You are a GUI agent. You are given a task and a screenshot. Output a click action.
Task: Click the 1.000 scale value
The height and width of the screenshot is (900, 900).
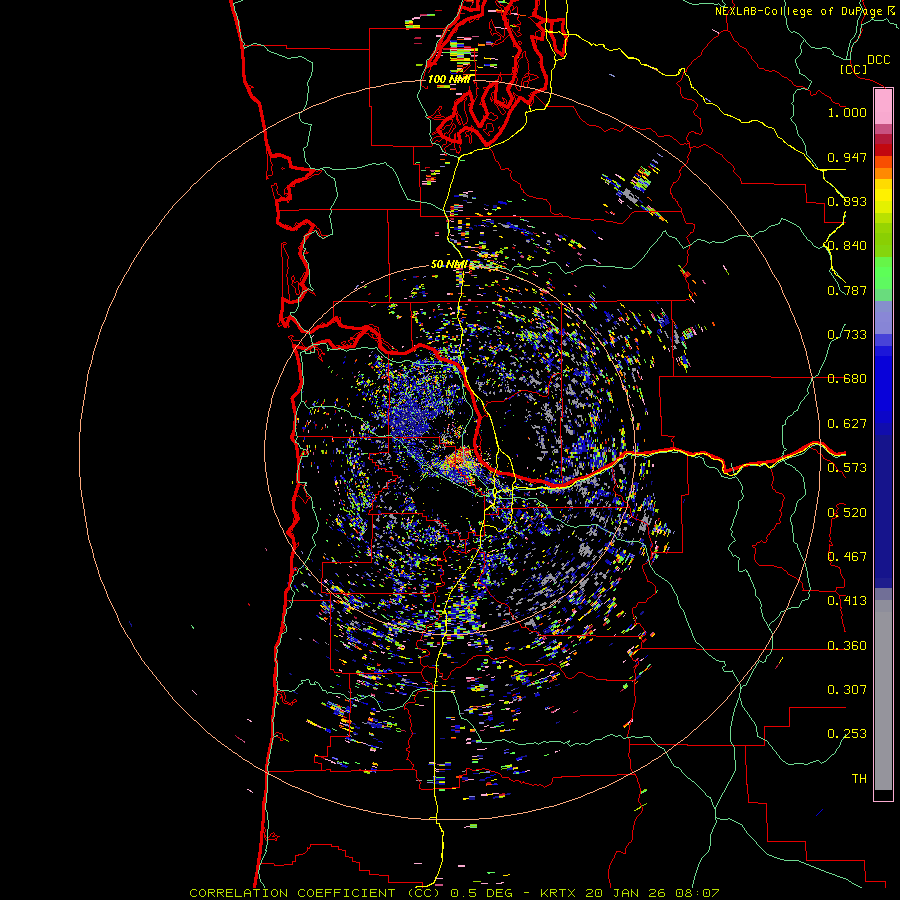[x=847, y=112]
